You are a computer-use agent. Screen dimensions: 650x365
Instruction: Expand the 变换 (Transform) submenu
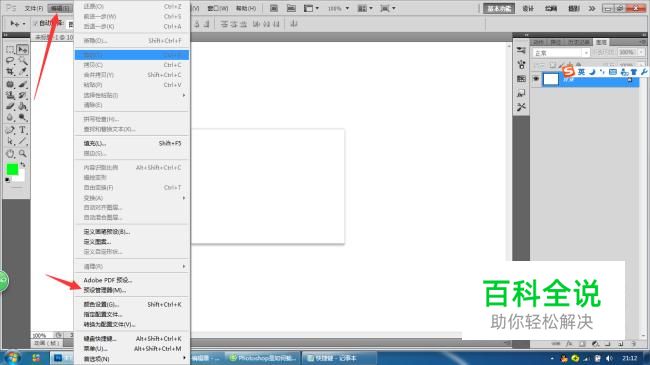point(131,198)
